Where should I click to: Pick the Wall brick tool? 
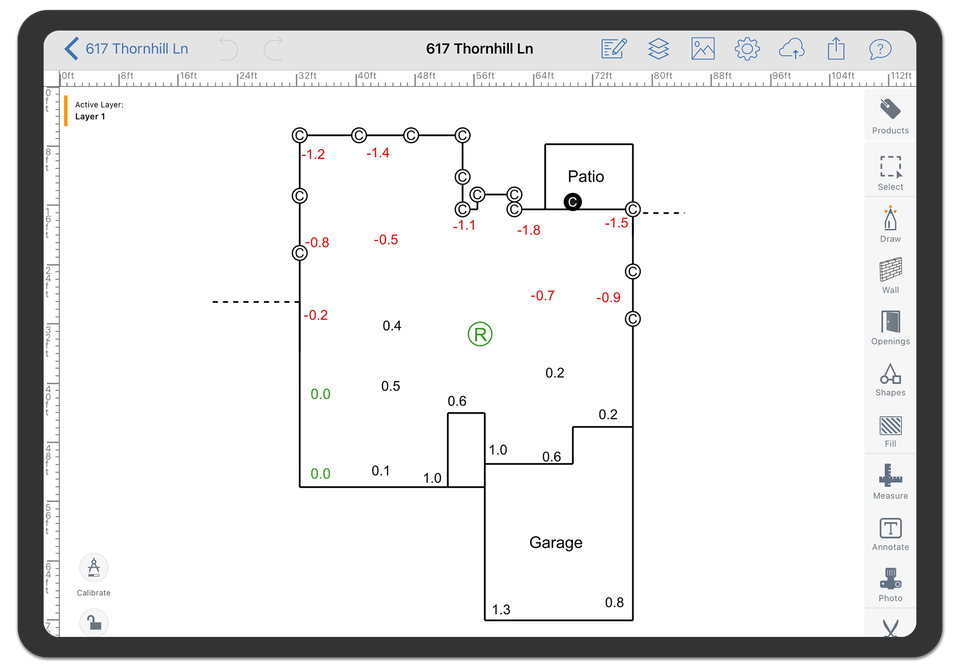pos(890,275)
